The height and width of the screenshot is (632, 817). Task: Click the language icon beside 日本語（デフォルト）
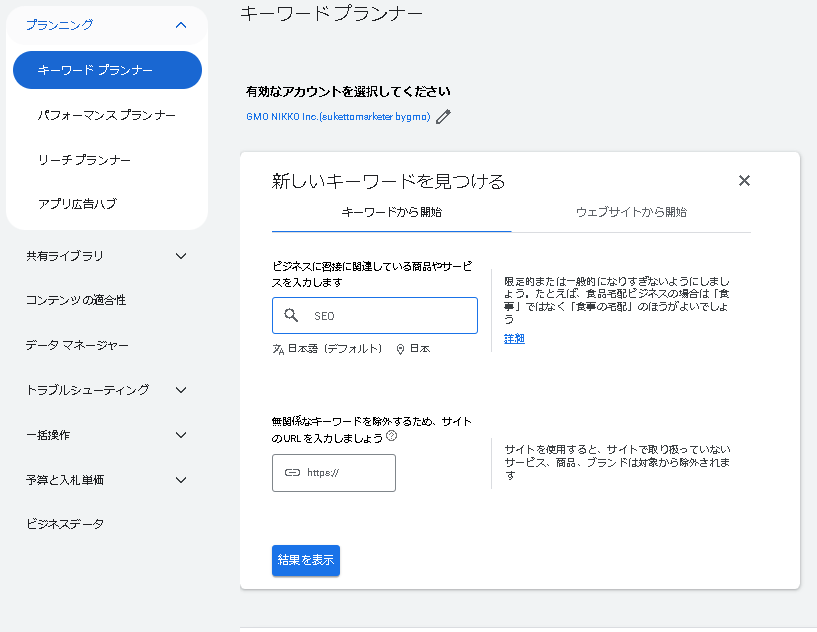tap(278, 350)
